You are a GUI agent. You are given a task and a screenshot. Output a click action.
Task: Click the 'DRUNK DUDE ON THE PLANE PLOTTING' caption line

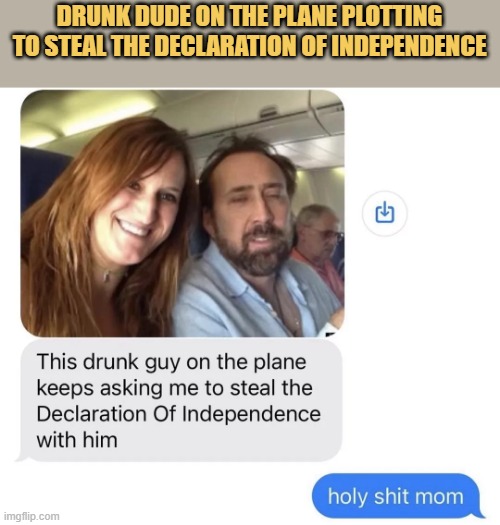pyautogui.click(x=249, y=16)
